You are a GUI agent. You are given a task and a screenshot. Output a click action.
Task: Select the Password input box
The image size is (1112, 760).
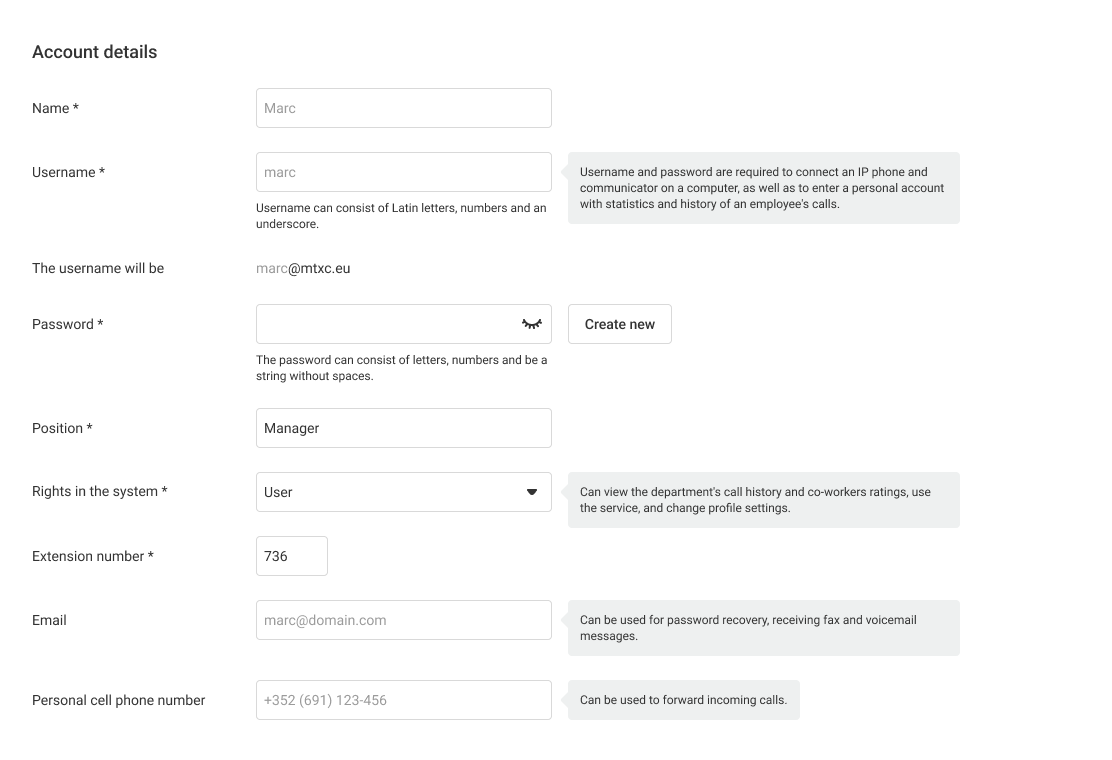385,324
